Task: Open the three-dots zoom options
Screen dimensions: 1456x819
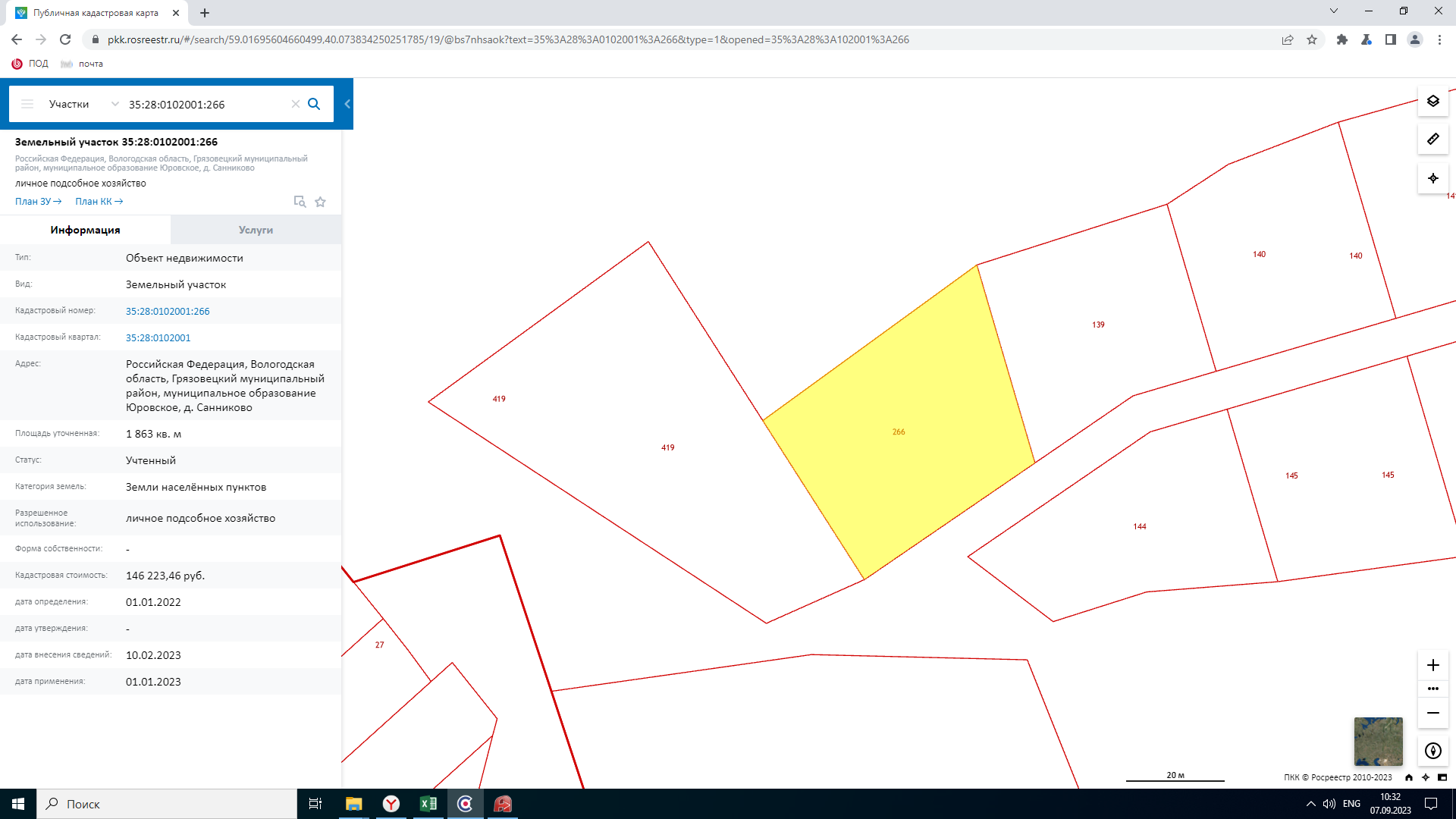Action: click(x=1432, y=689)
